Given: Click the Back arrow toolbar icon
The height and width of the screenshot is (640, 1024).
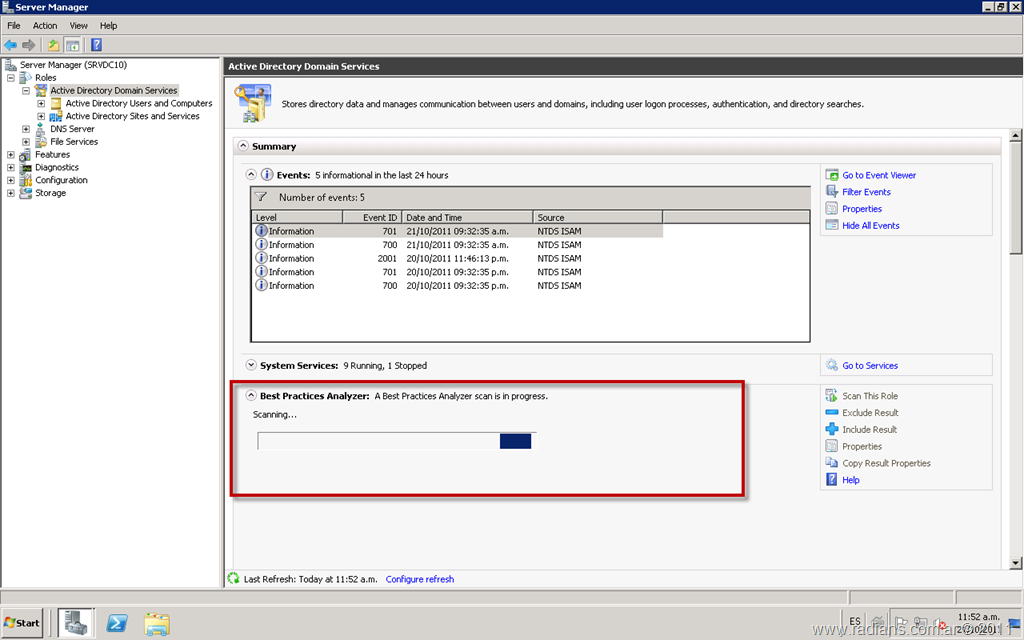Looking at the screenshot, I should pos(11,45).
